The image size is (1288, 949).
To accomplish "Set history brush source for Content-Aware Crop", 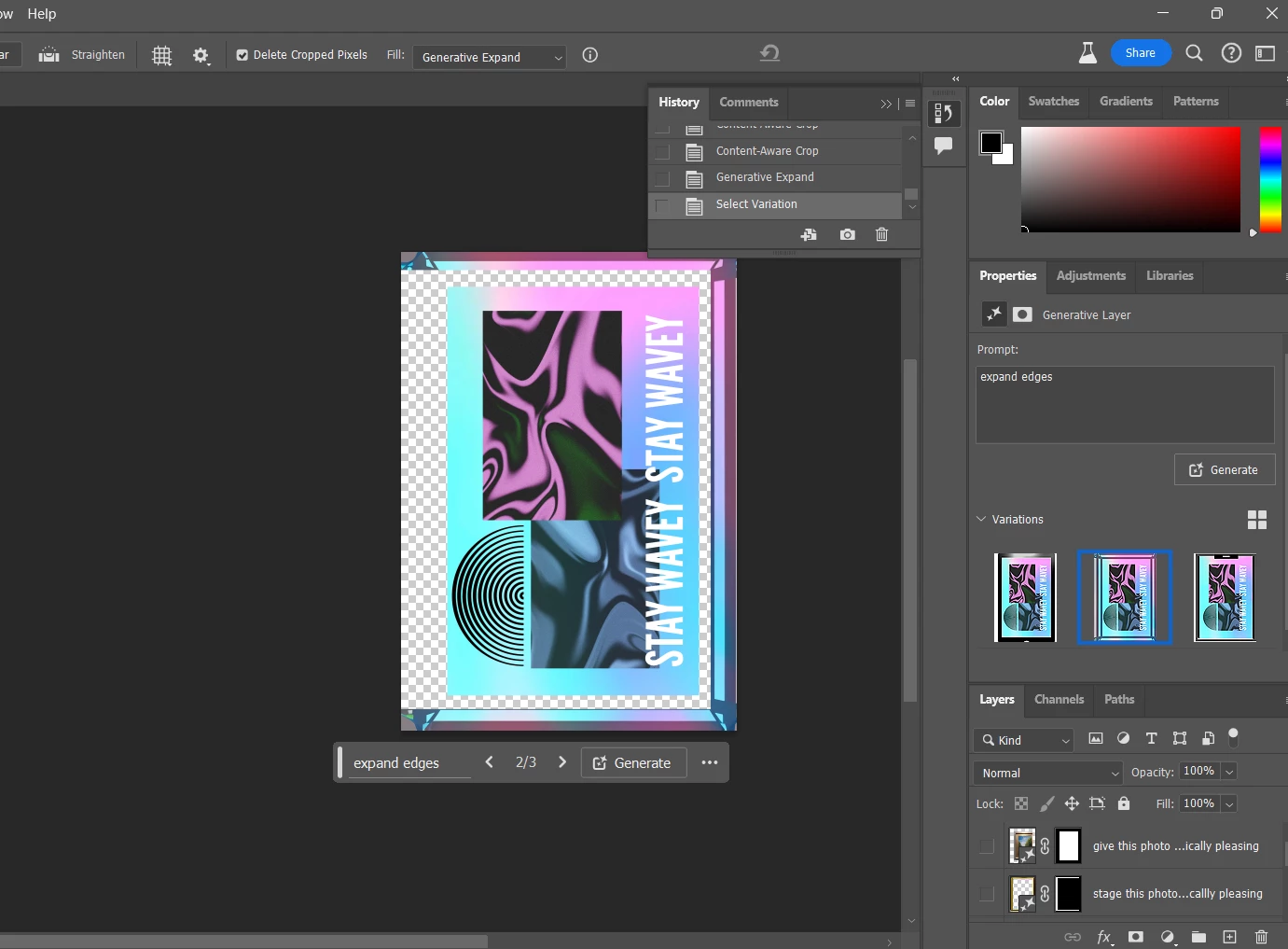I will pos(662,151).
